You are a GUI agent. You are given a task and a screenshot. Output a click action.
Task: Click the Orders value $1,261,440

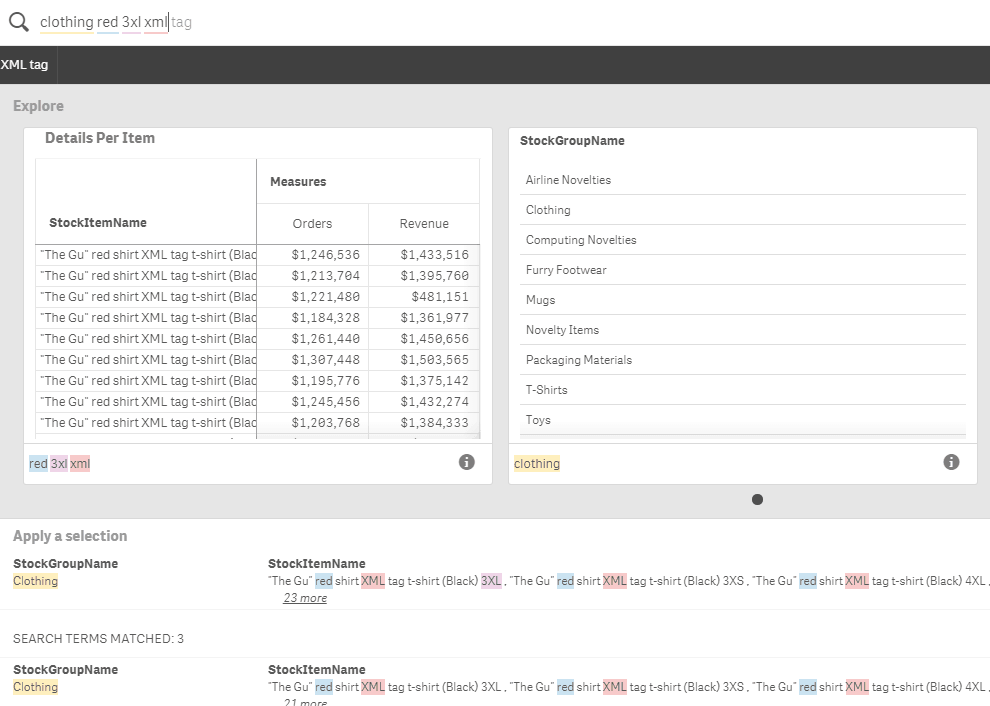pos(326,339)
